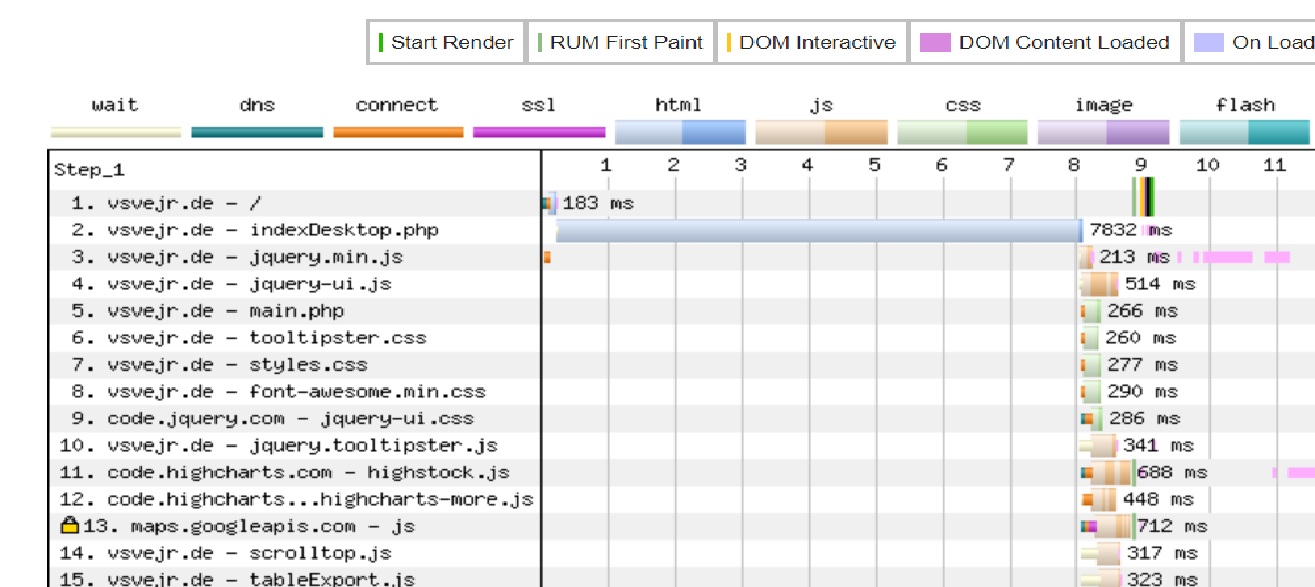The height and width of the screenshot is (587, 1315).
Task: Click the js legend color swatch
Action: [821, 132]
